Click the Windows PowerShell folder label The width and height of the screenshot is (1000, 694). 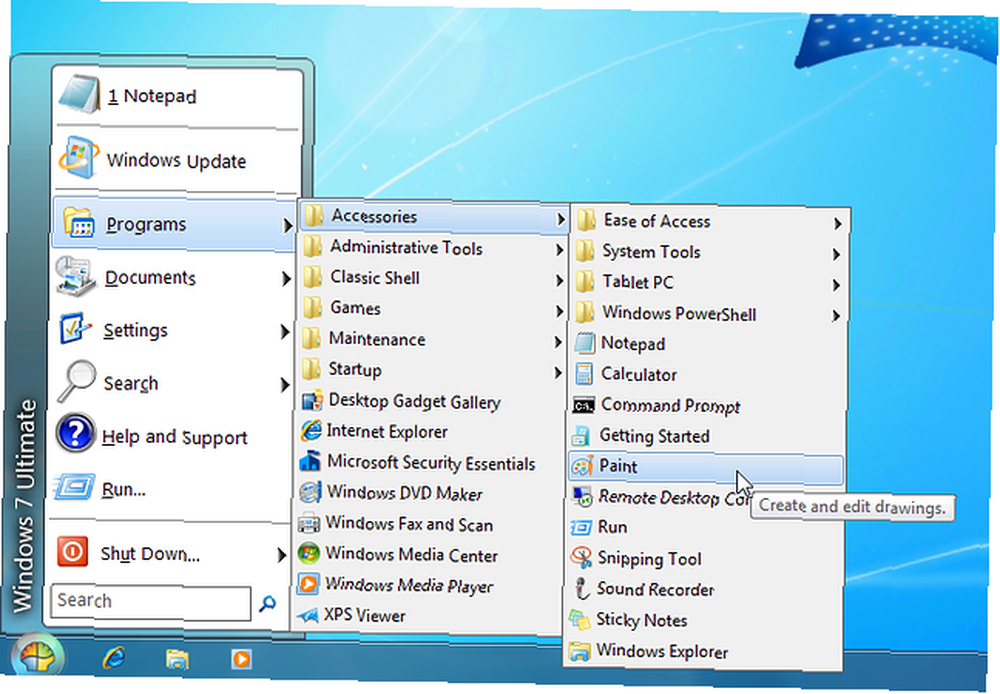(x=679, y=313)
